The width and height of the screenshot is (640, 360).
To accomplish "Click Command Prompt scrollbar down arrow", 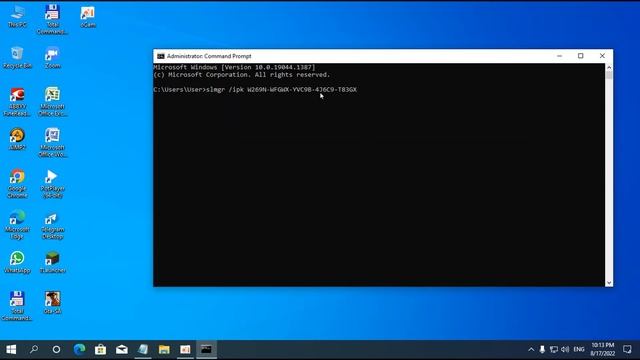I will pyautogui.click(x=609, y=282).
